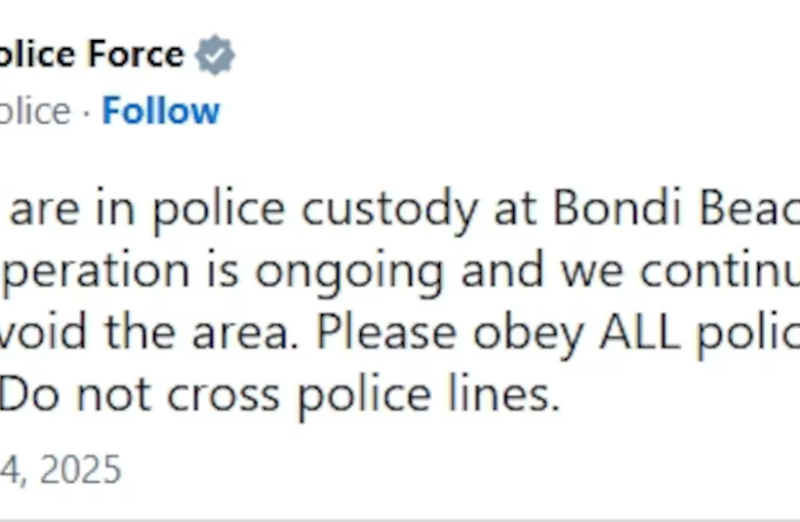Click the word 'area' in tweet
This screenshot has height=522, width=800.
coord(250,334)
